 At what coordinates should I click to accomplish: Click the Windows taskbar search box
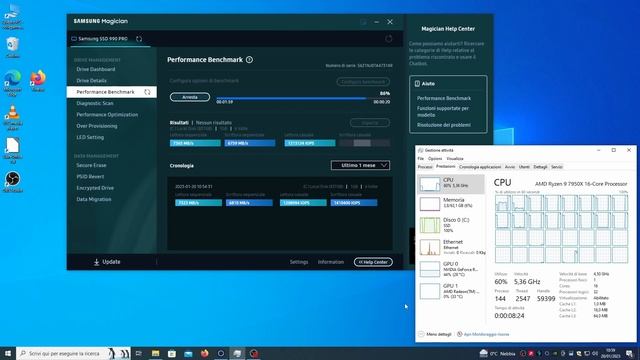point(73,353)
